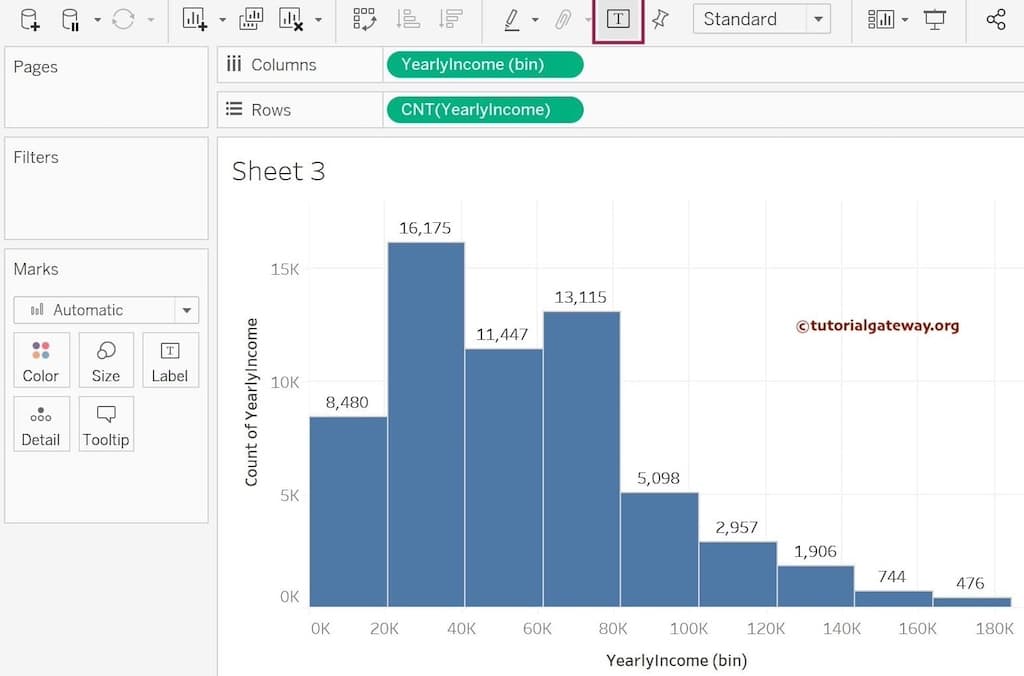Toggle Presentation Mode icon

935,19
